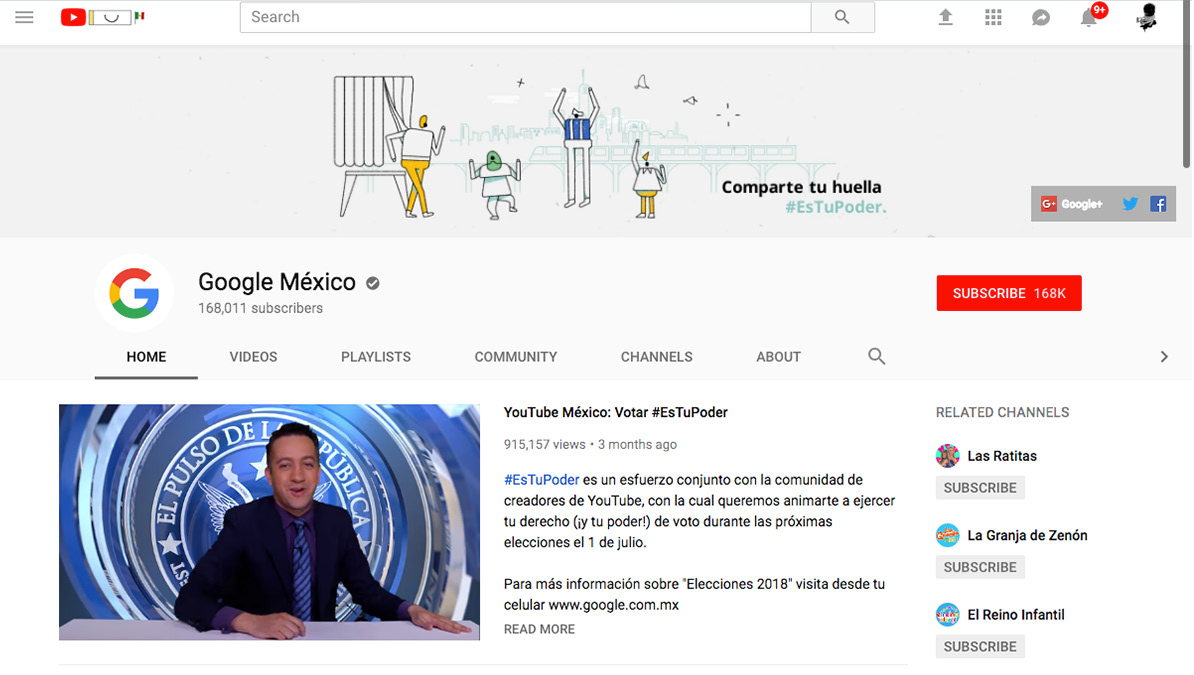Subscribe to El Reino Infantil
Viewport: 1194px width, 675px height.
(x=980, y=646)
